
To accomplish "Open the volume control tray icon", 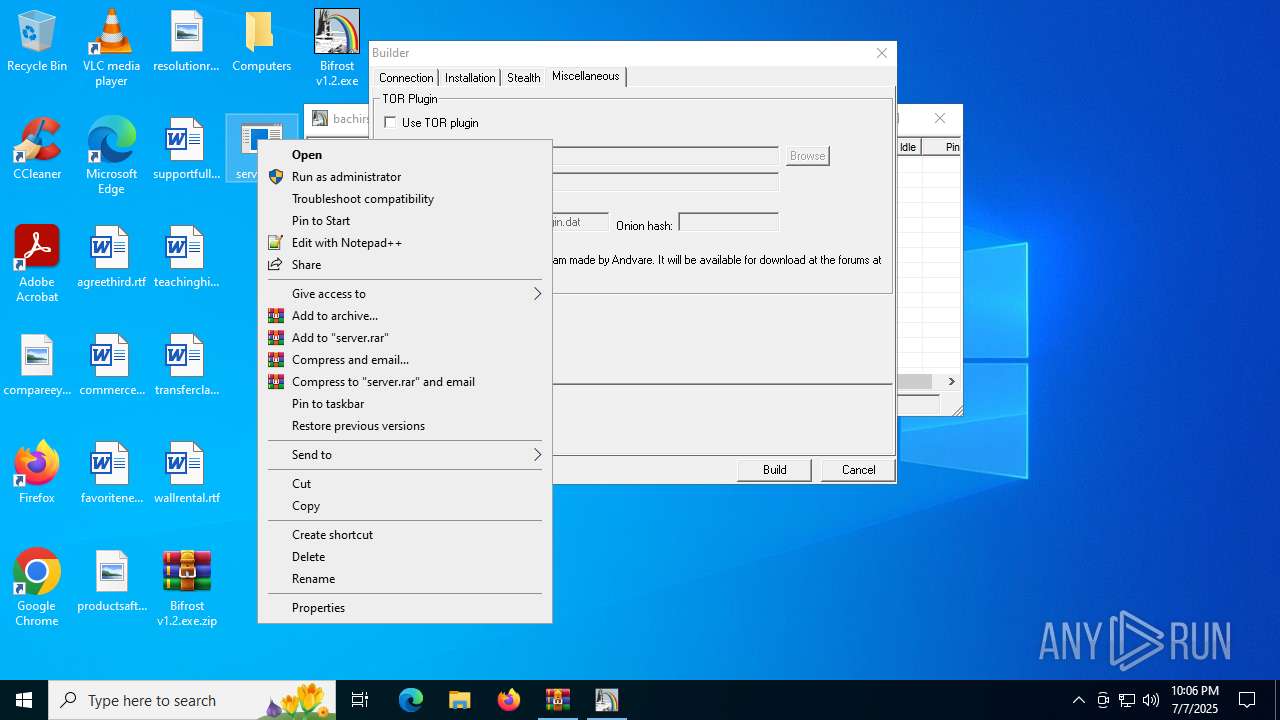I will pos(1150,700).
